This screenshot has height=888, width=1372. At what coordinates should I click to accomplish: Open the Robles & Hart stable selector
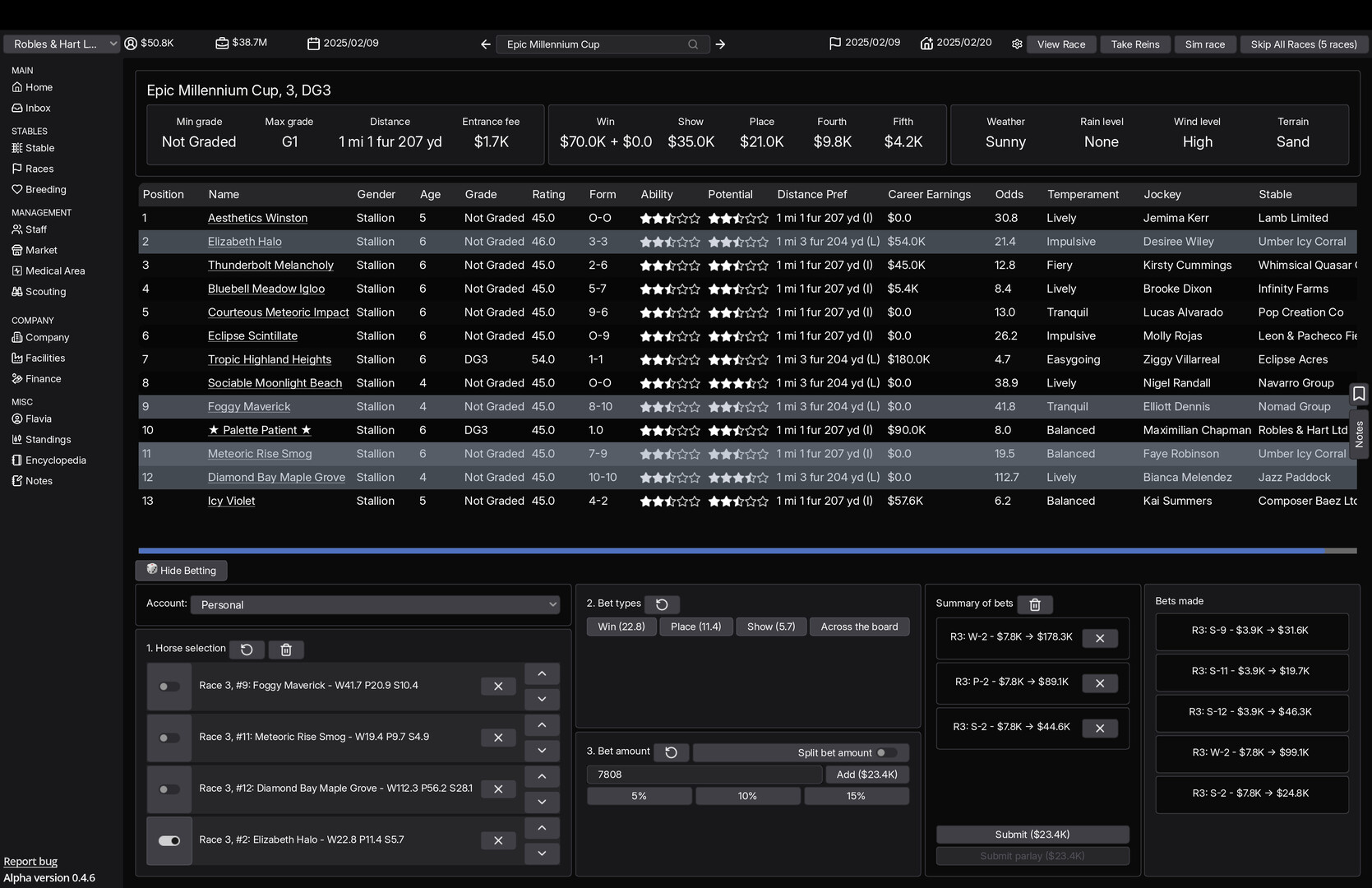[62, 44]
